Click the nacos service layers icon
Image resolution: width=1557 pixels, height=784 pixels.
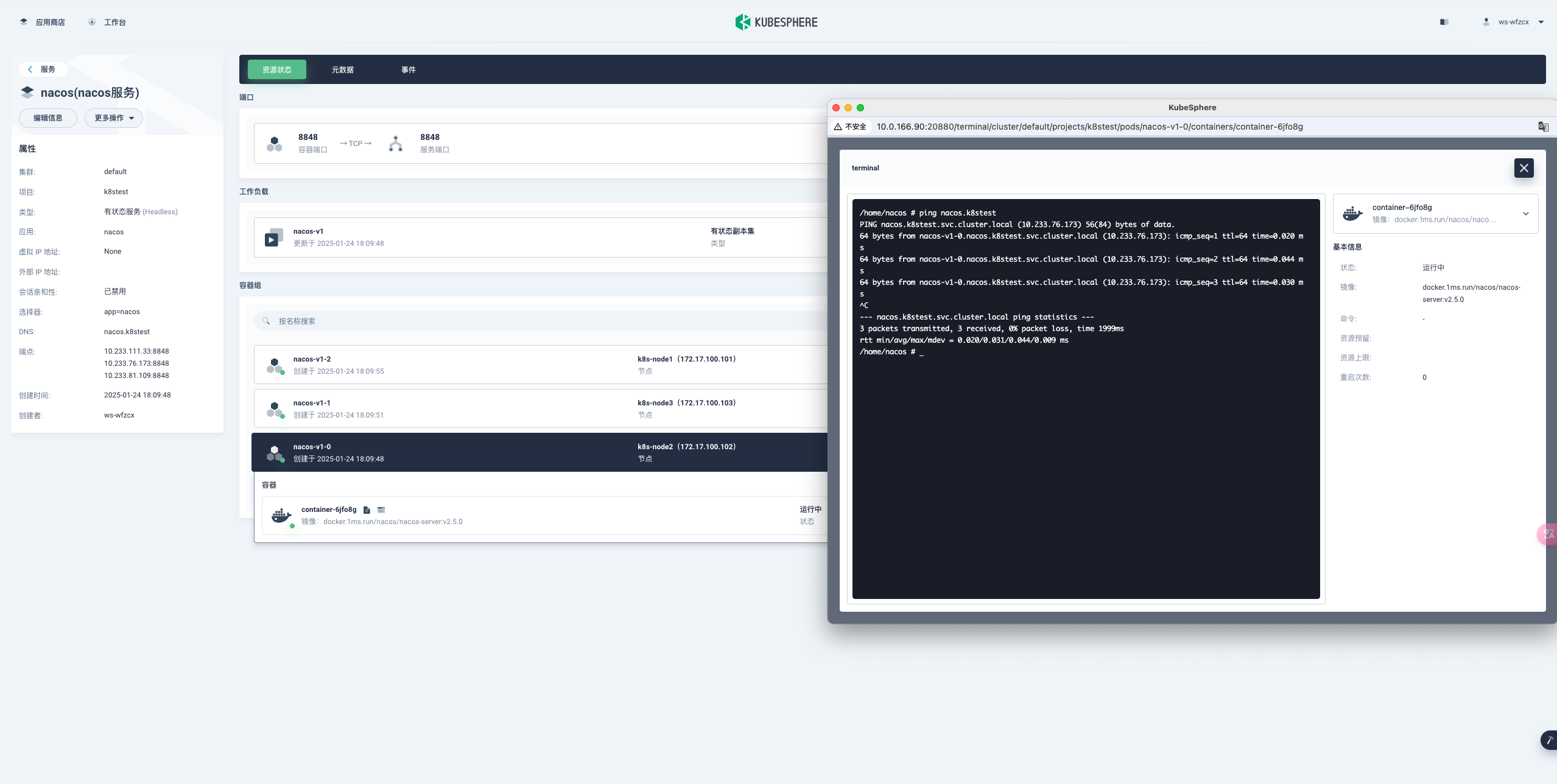(27, 93)
